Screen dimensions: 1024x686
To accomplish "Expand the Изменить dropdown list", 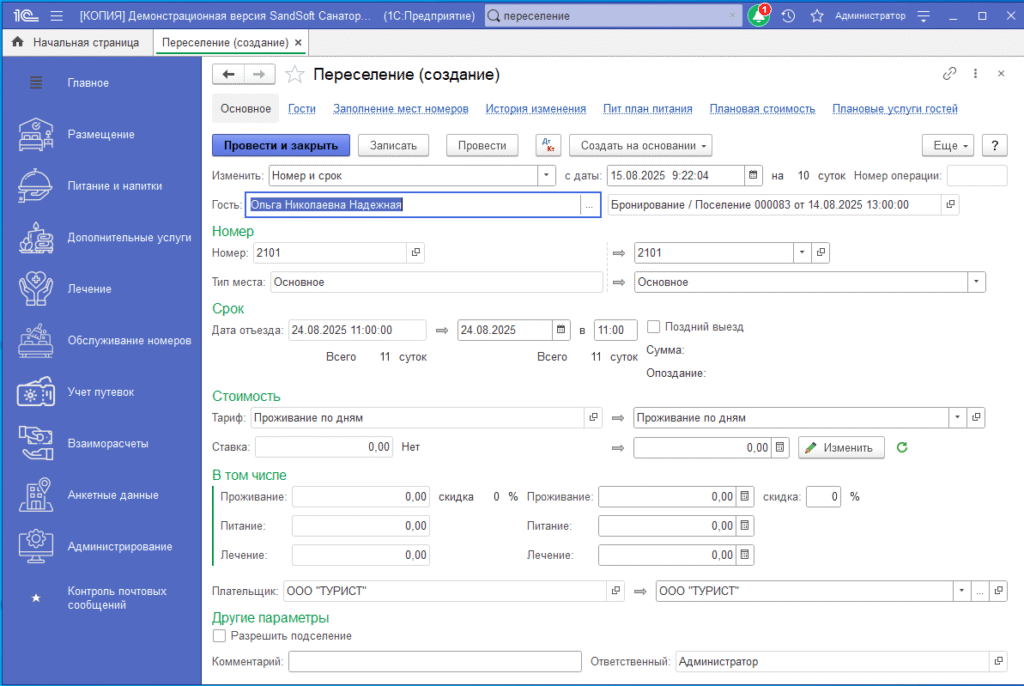I will (546, 175).
